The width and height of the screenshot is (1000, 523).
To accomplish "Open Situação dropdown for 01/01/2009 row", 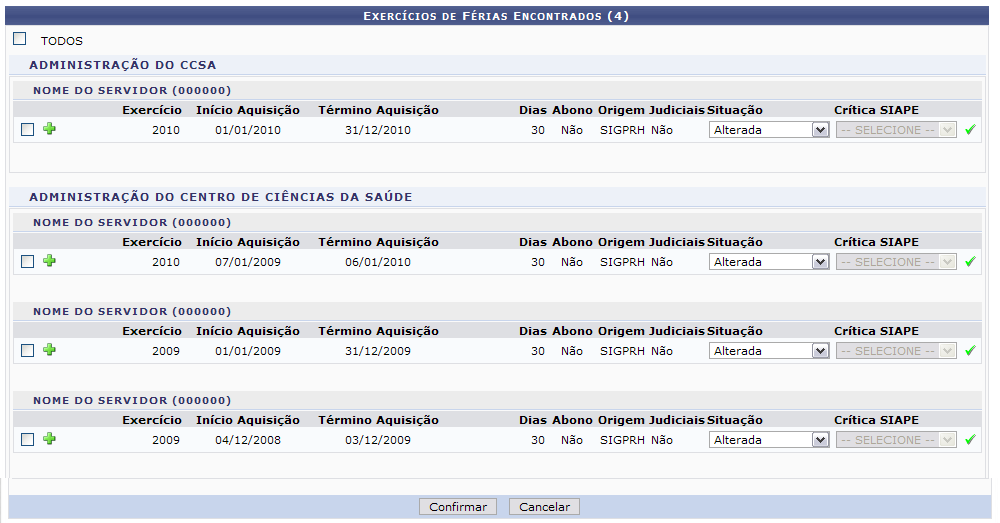I will tap(769, 351).
